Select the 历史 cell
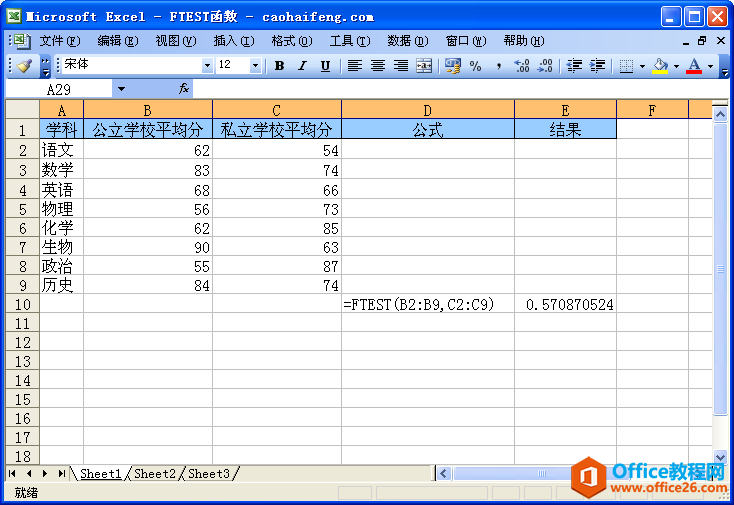The height and width of the screenshot is (505, 734). (61, 285)
